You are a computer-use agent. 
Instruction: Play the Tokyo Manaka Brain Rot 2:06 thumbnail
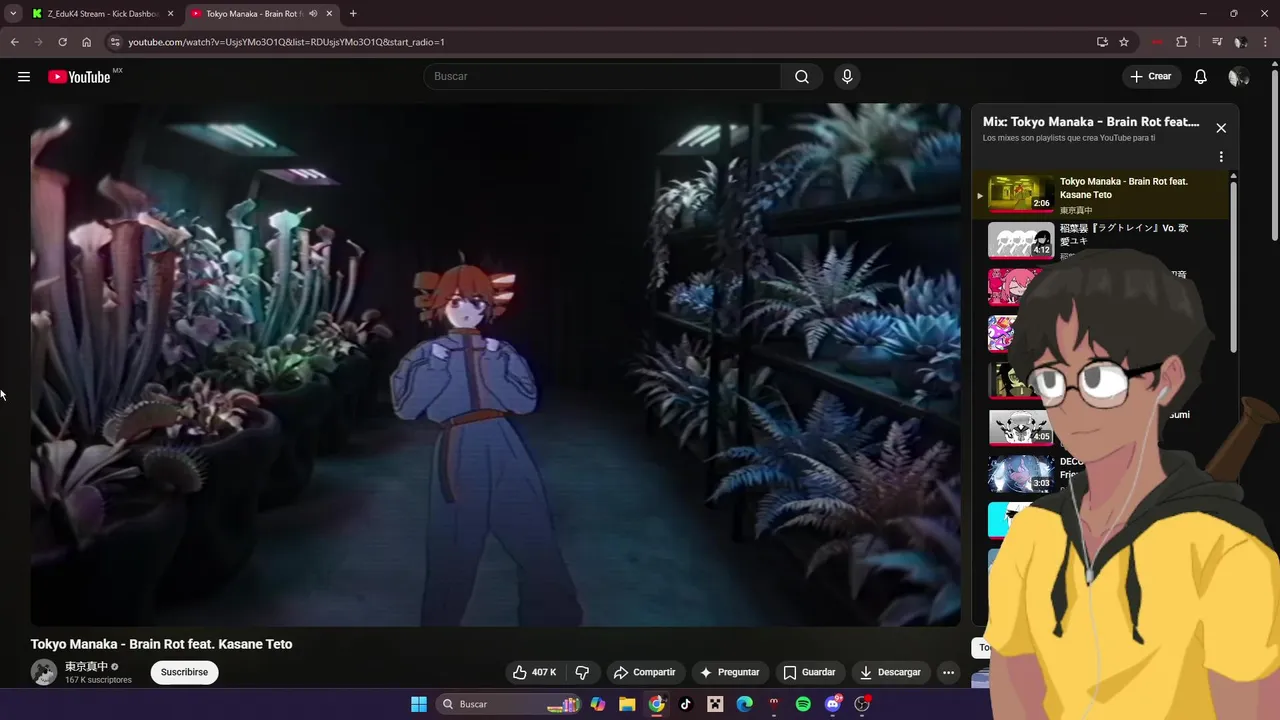[1021, 194]
